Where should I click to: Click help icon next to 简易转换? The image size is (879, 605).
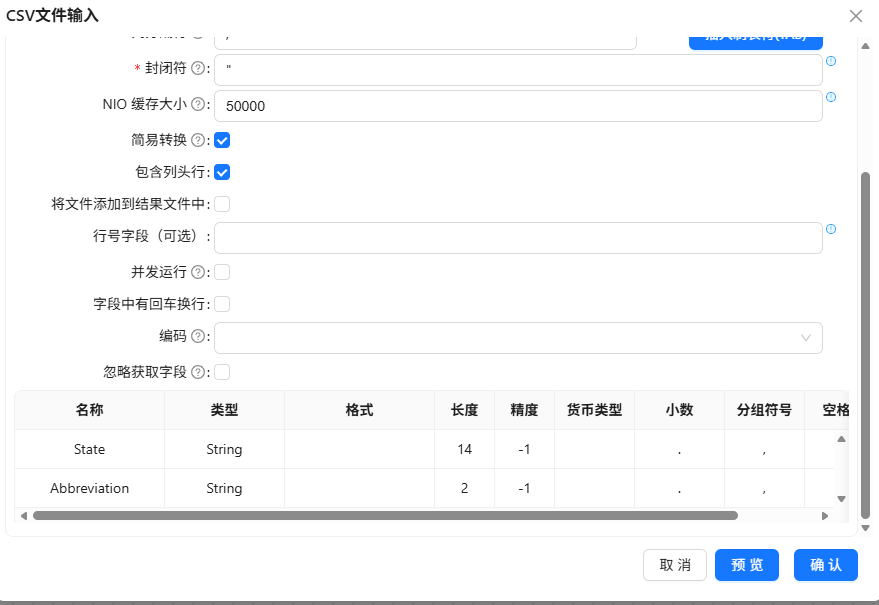(198, 140)
